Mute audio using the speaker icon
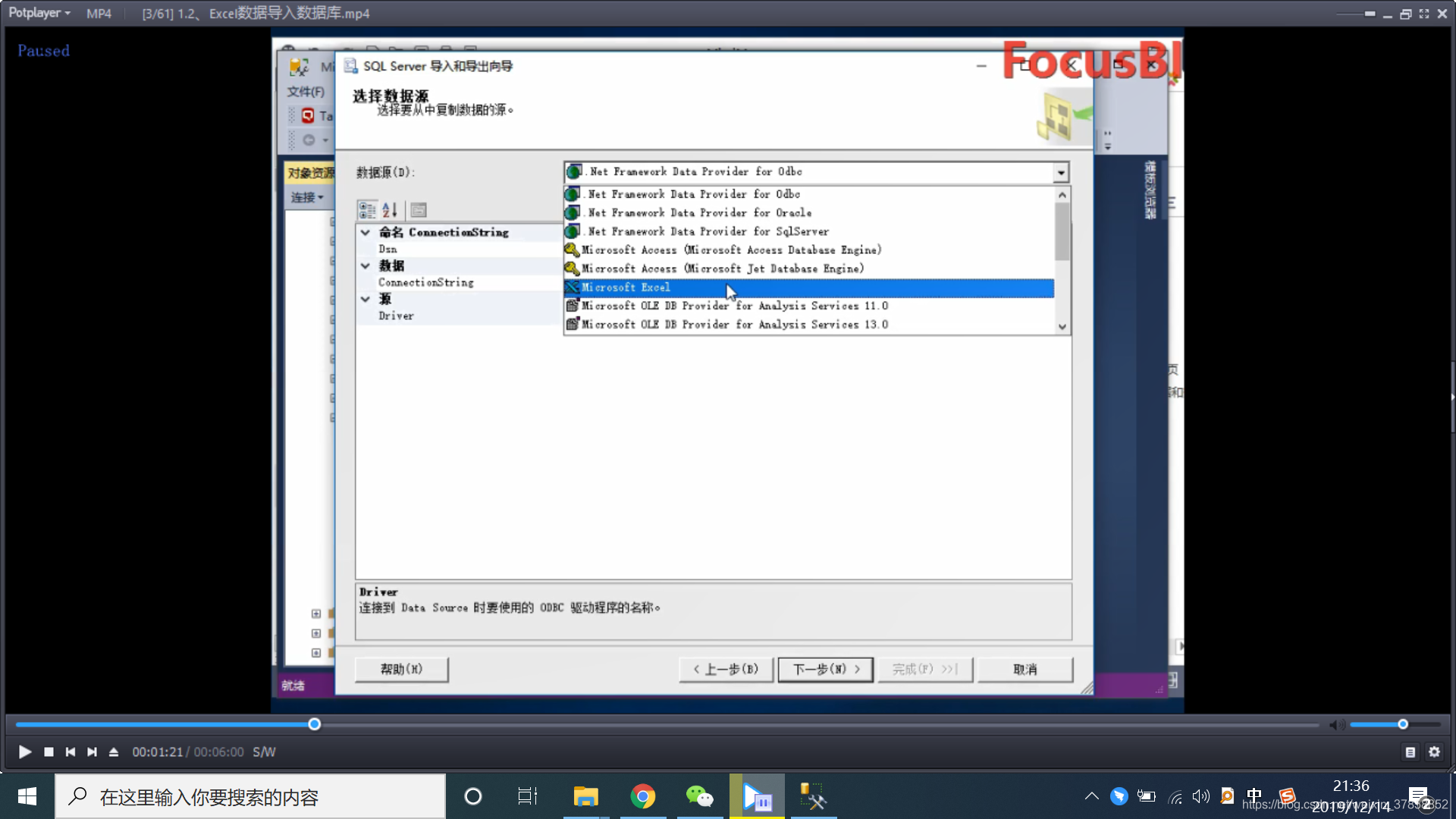Image resolution: width=1456 pixels, height=819 pixels. pyautogui.click(x=1337, y=725)
